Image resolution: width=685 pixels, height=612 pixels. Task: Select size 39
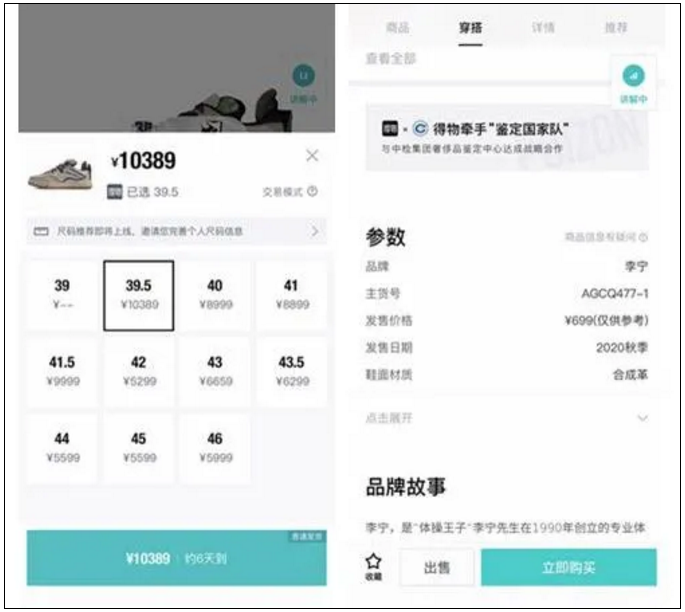[x=62, y=295]
